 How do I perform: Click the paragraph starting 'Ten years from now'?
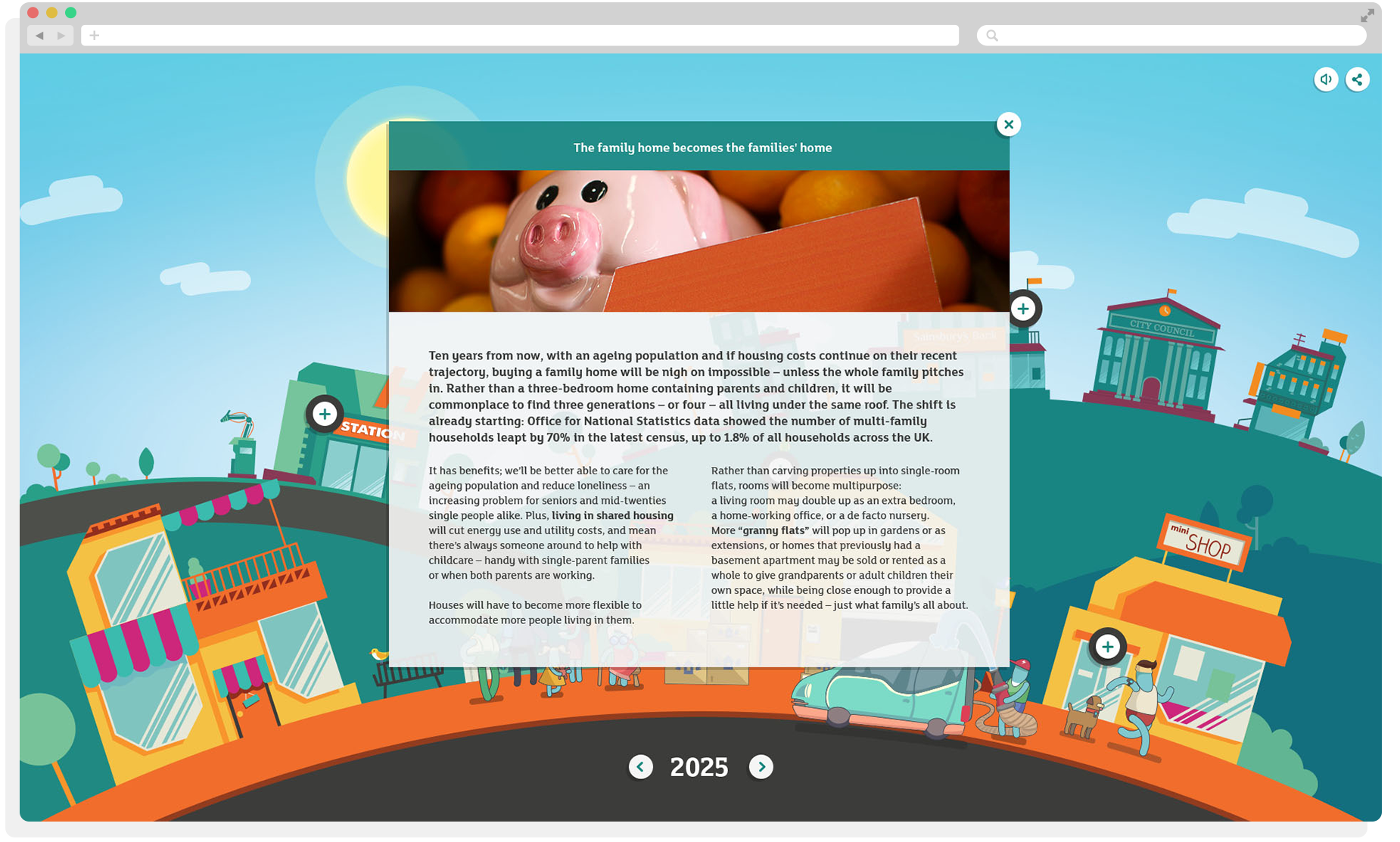696,396
